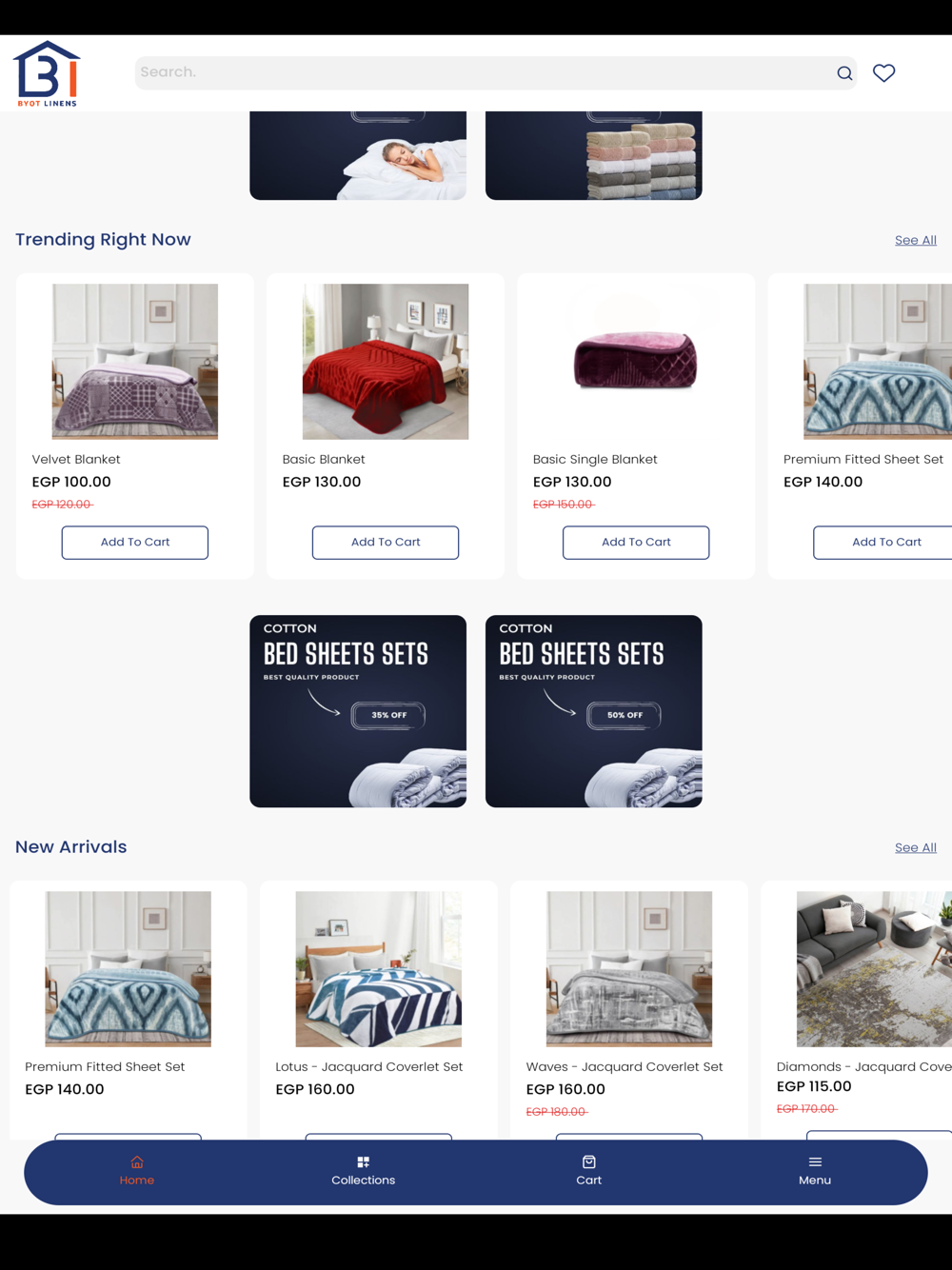
Task: Click the search magnifier icon
Action: point(844,73)
